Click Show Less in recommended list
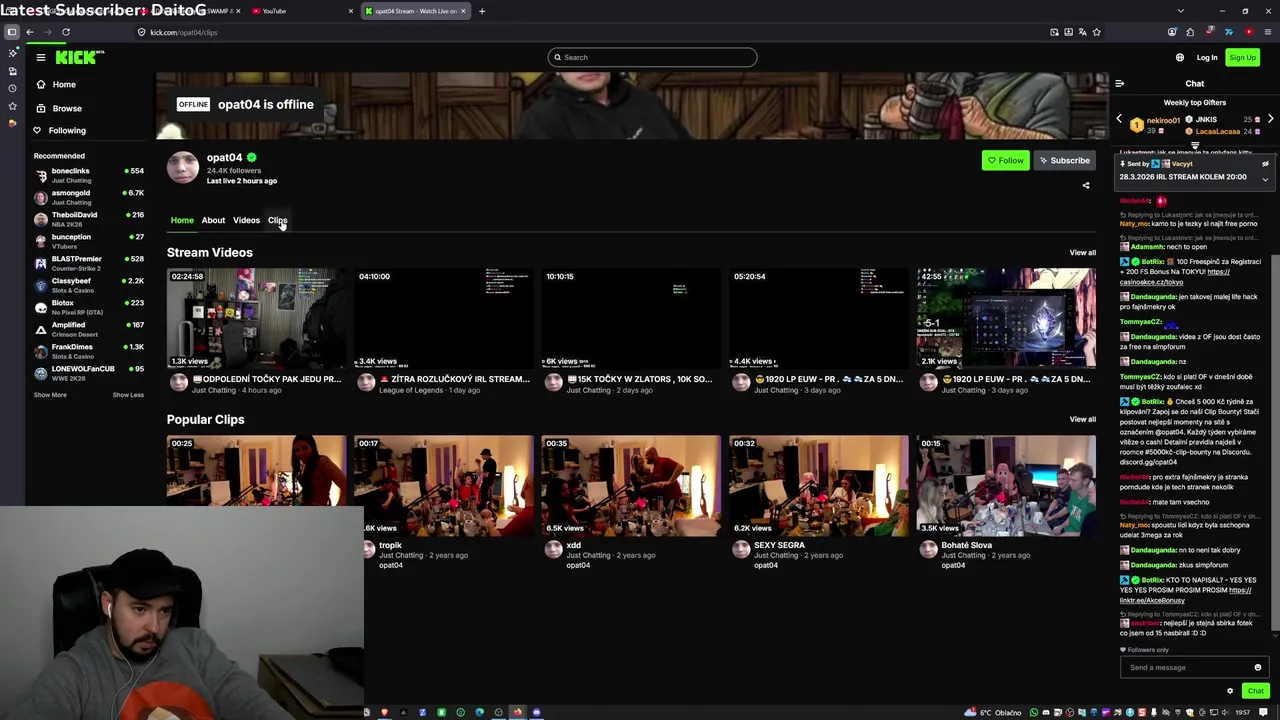This screenshot has height=720, width=1280. [x=128, y=395]
